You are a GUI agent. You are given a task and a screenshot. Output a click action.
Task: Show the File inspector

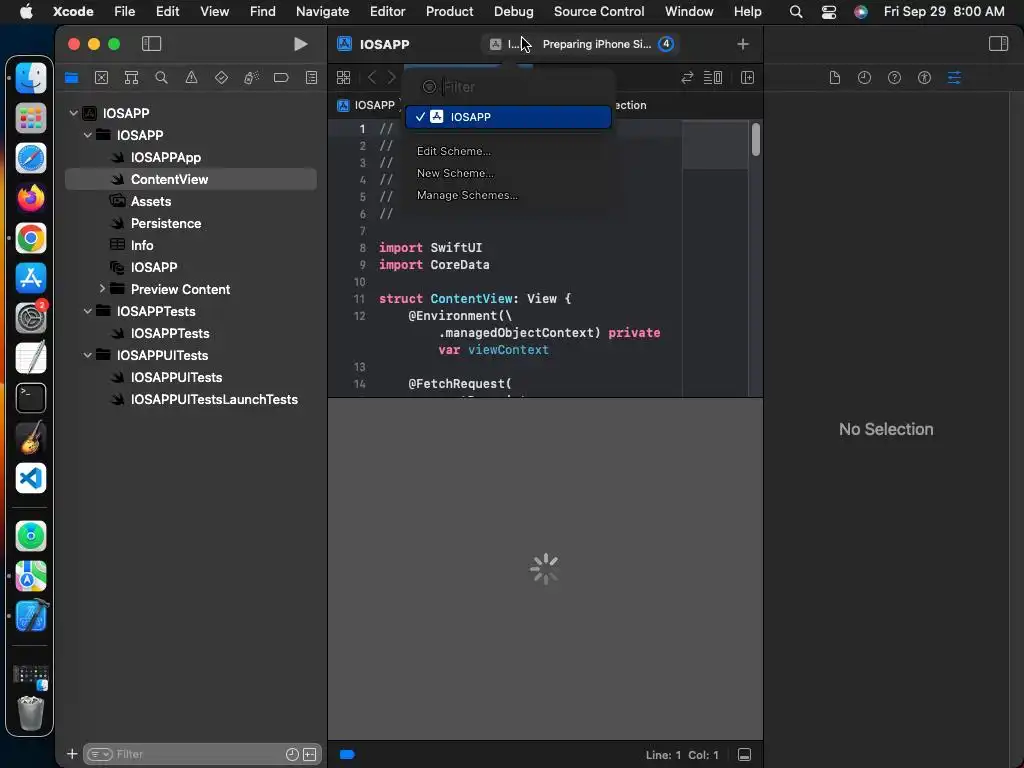[835, 78]
